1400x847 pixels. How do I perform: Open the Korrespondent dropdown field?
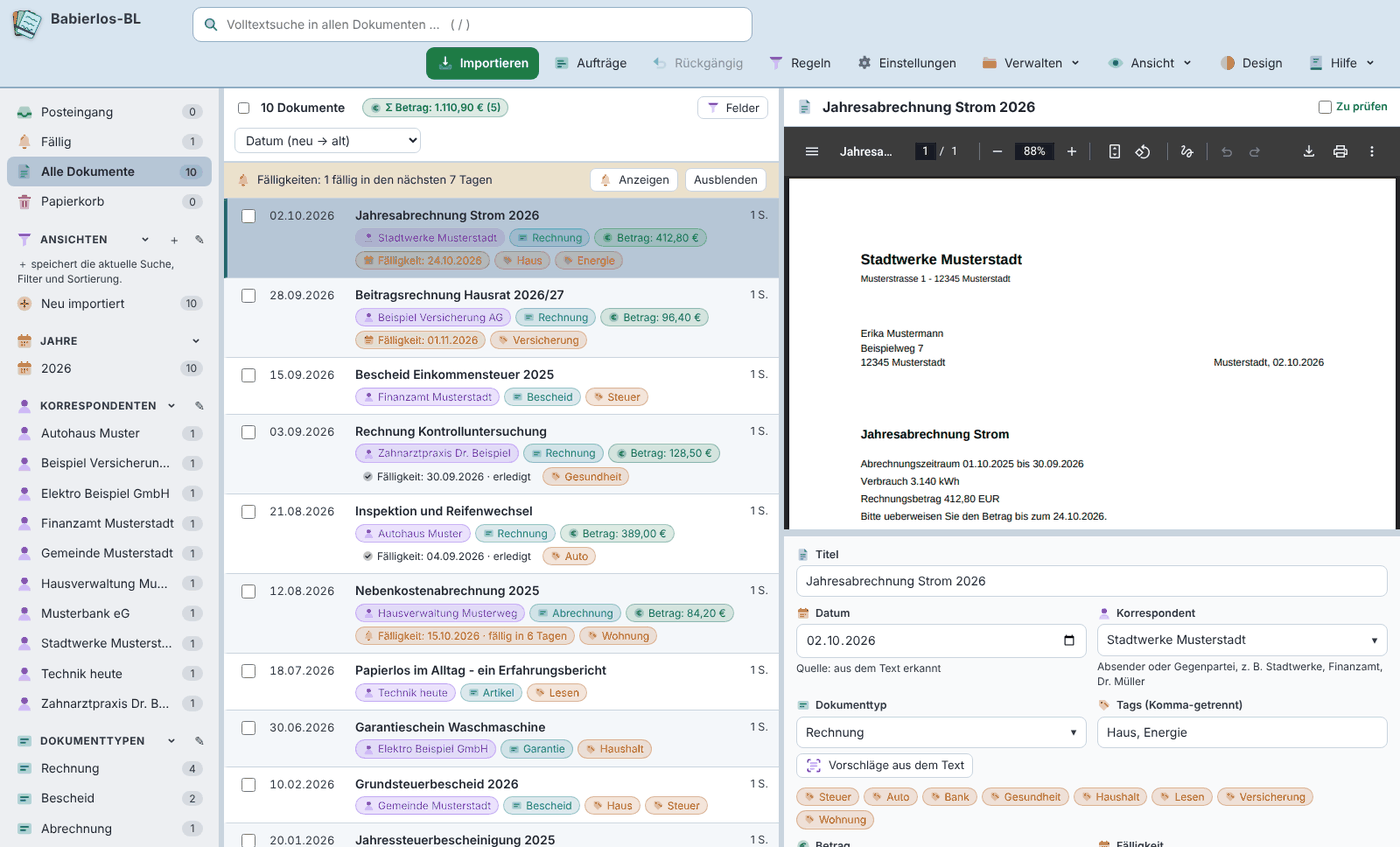point(1242,640)
